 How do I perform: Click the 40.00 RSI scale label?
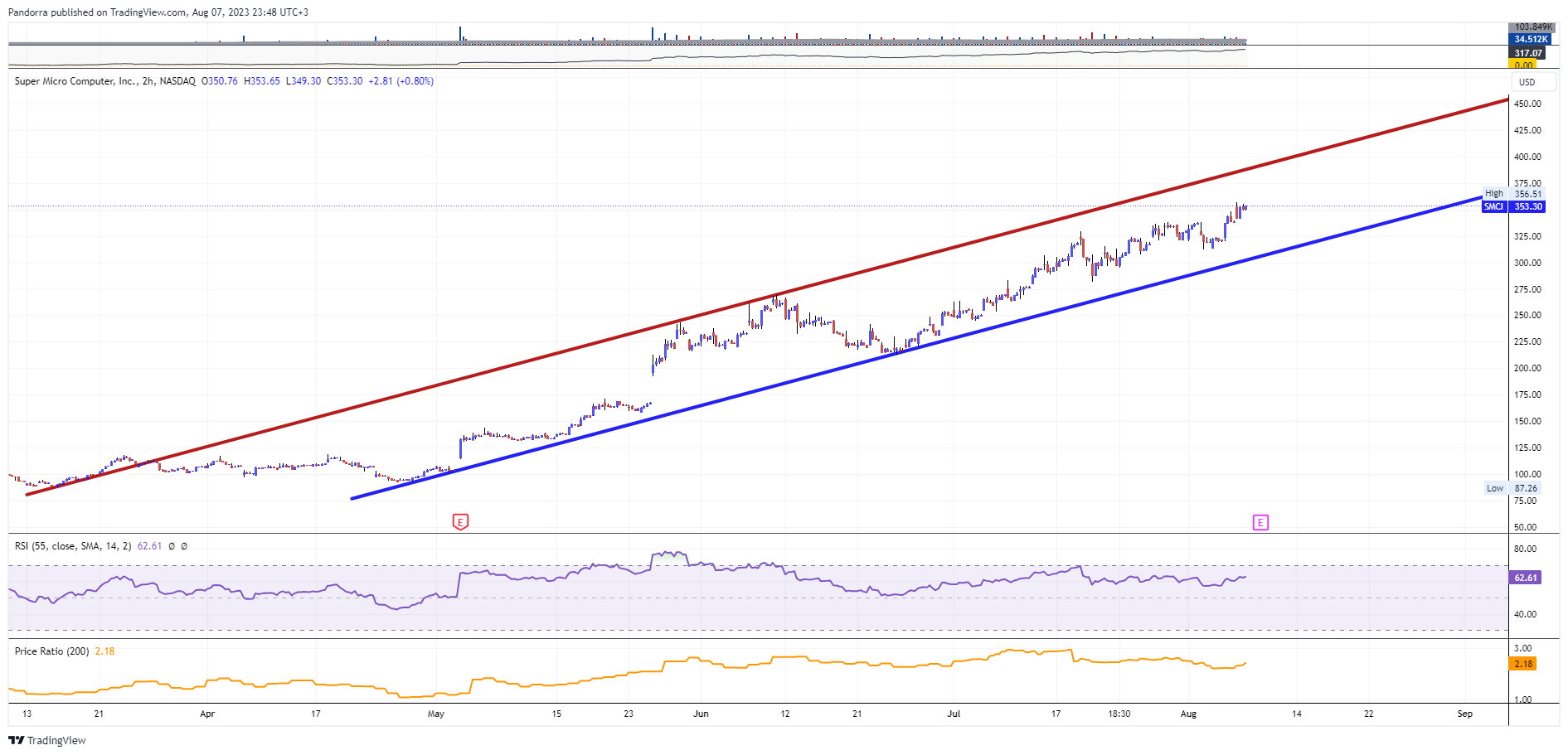pyautogui.click(x=1525, y=614)
